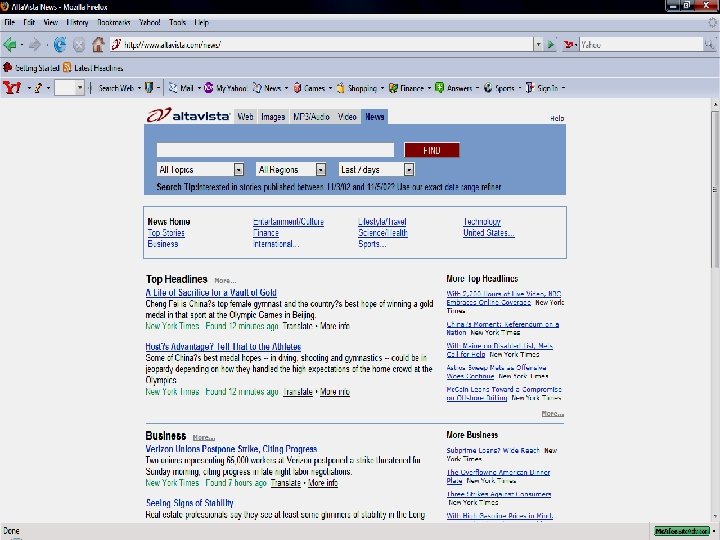Open 'A Life of Sacrifice for a Vault of Gold'

point(211,292)
